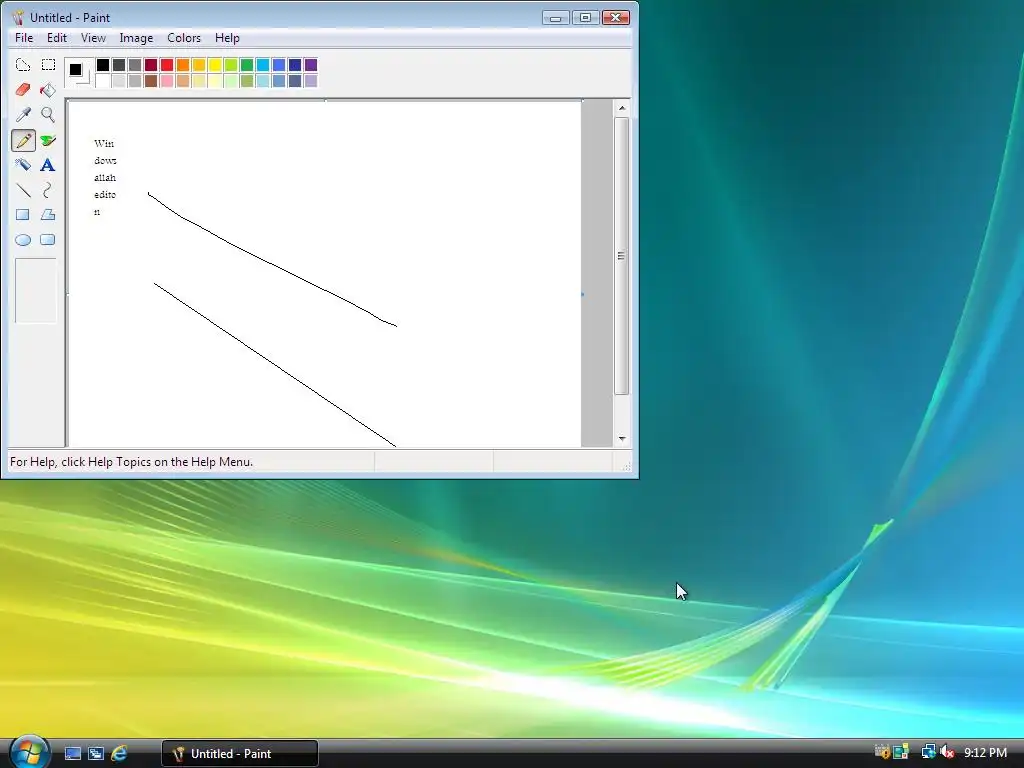
Task: Activate the Magnifier tool
Action: click(48, 115)
